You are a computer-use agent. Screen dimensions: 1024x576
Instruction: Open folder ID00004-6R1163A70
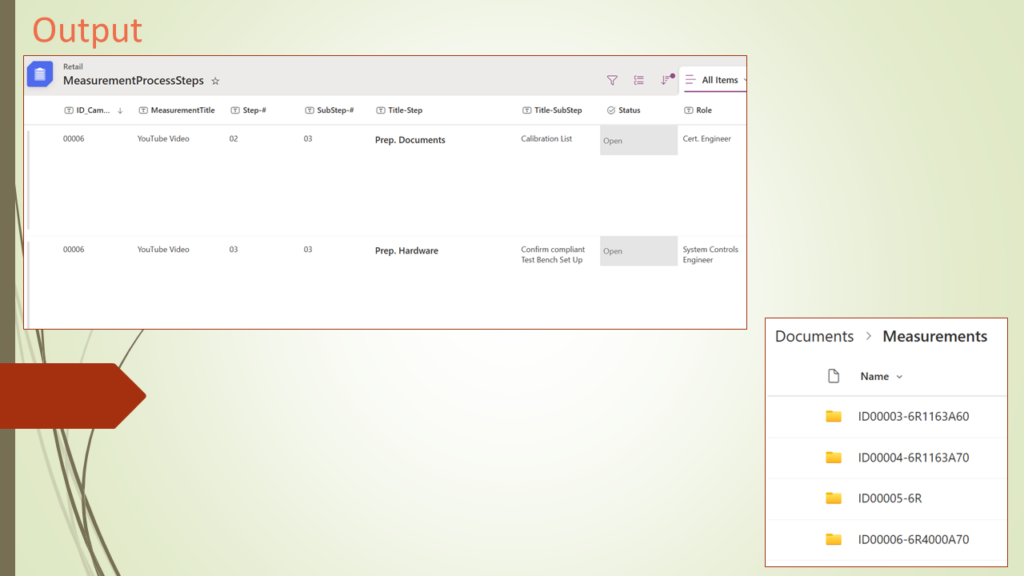click(x=914, y=458)
